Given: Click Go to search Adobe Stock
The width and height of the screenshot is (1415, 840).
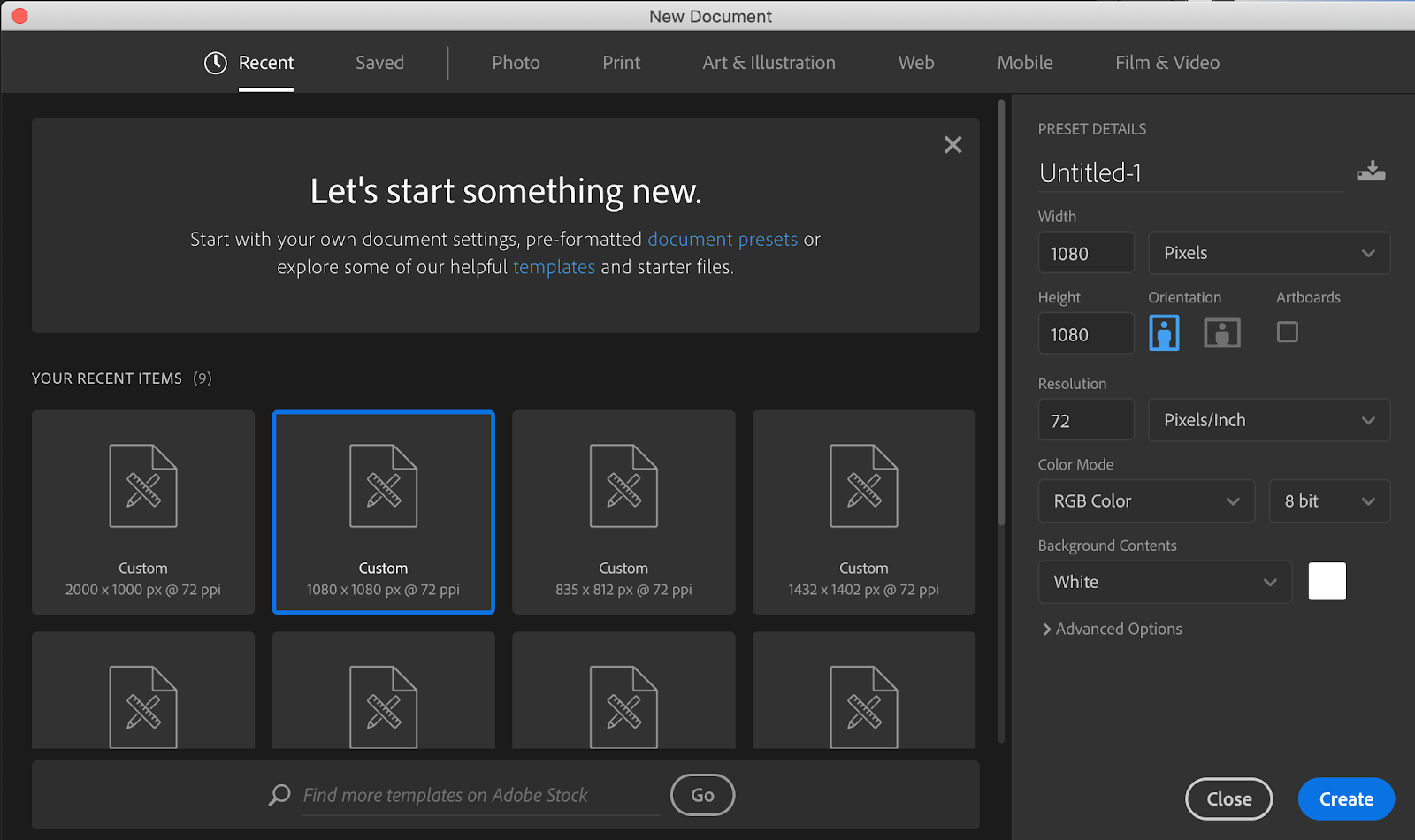Looking at the screenshot, I should point(702,795).
